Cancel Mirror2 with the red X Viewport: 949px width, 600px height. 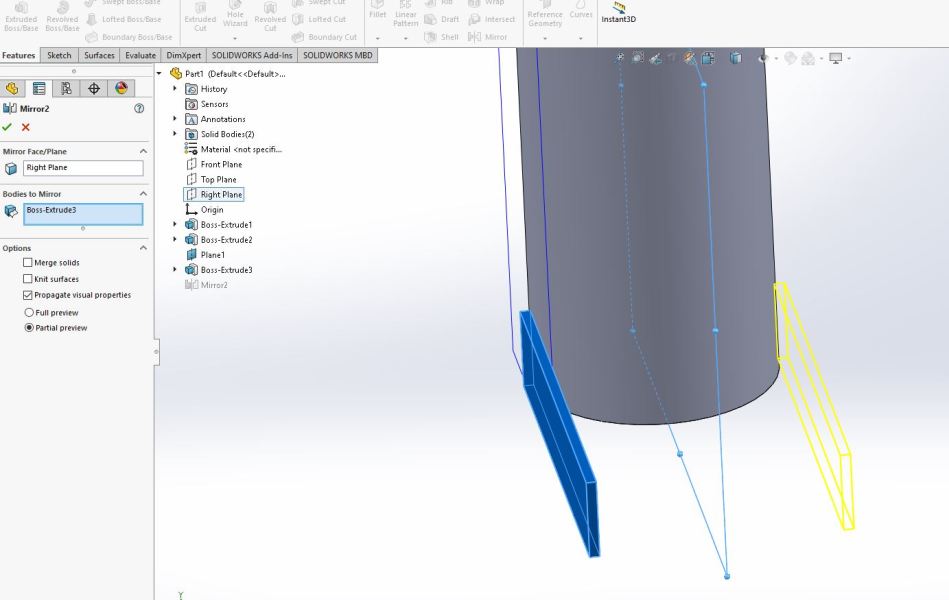click(26, 127)
